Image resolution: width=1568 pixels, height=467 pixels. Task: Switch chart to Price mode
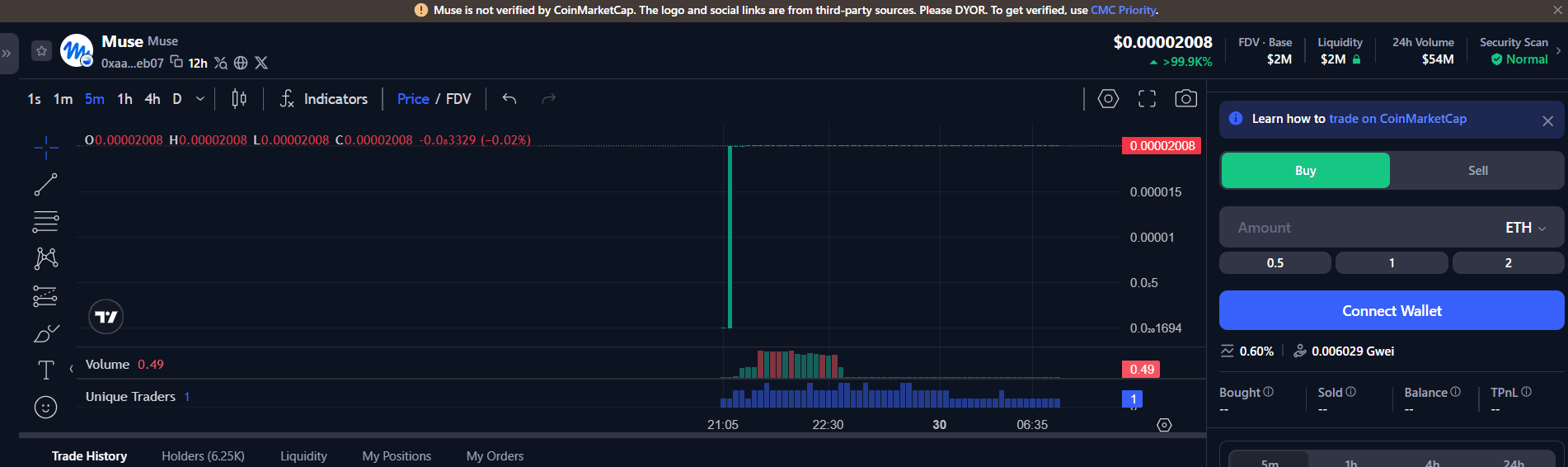[x=413, y=99]
